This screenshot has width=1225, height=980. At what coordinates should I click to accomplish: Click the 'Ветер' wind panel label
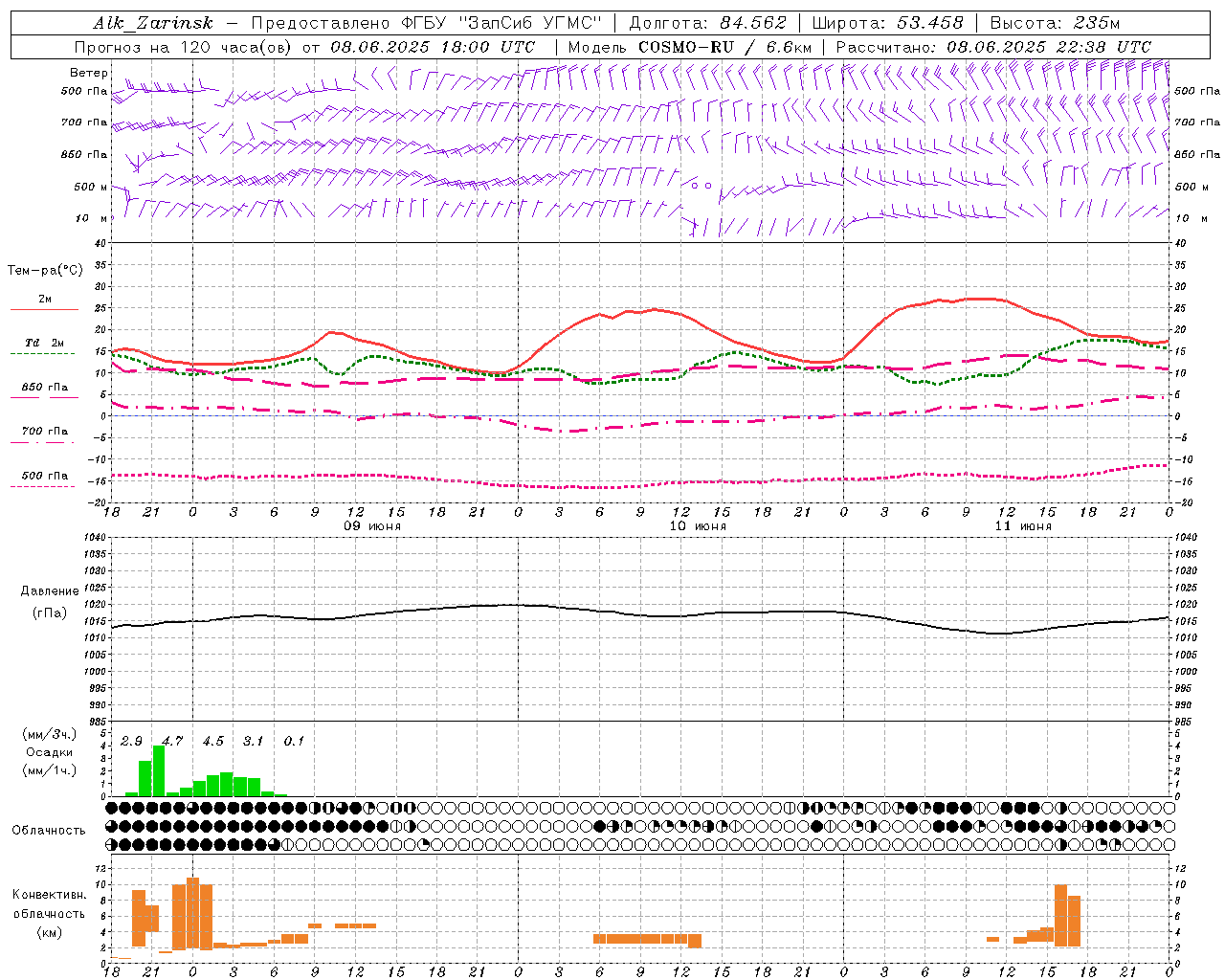coord(89,73)
